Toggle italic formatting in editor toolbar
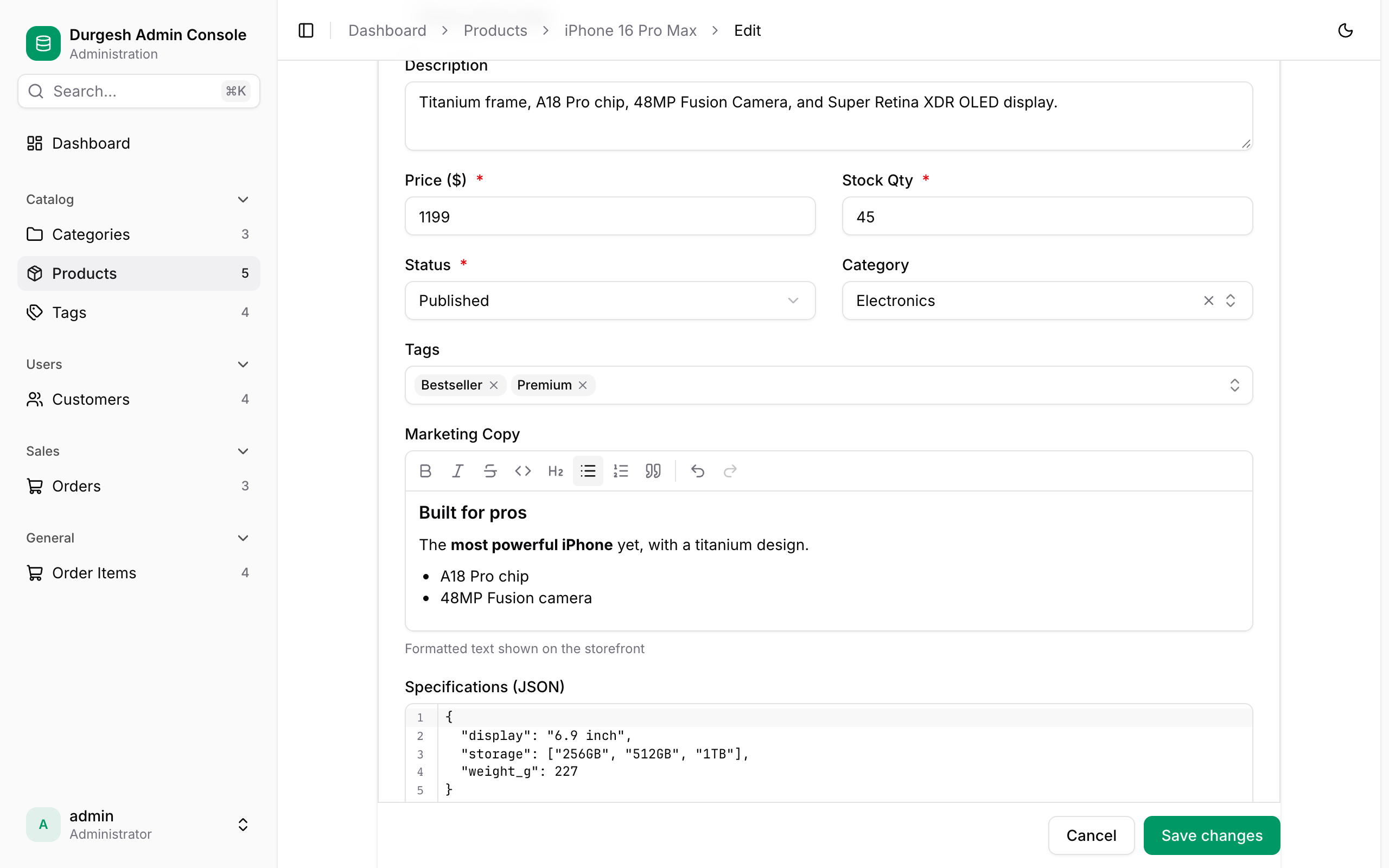This screenshot has width=1389, height=868. [x=457, y=471]
